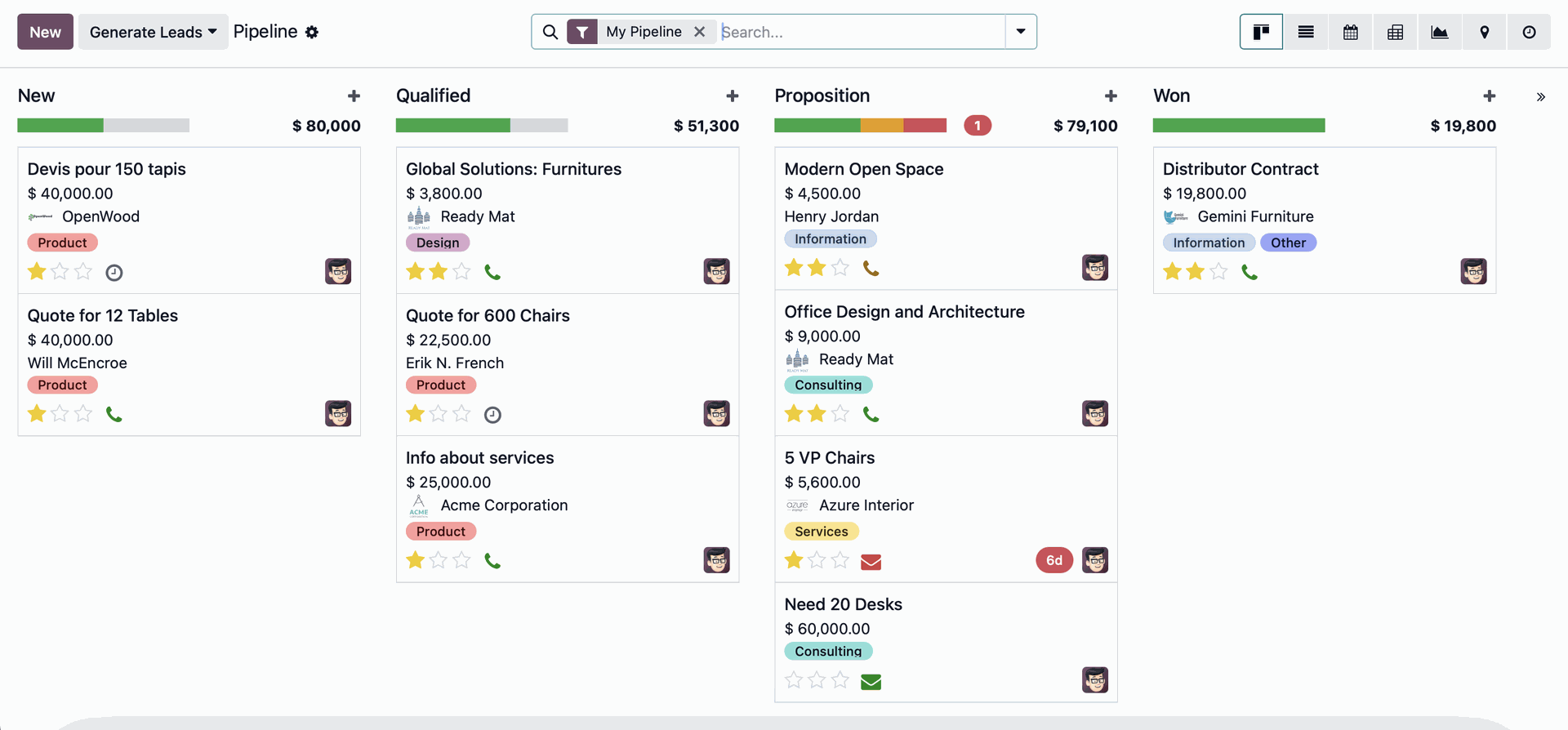
Task: Open Pipeline settings gear
Action: tap(312, 33)
